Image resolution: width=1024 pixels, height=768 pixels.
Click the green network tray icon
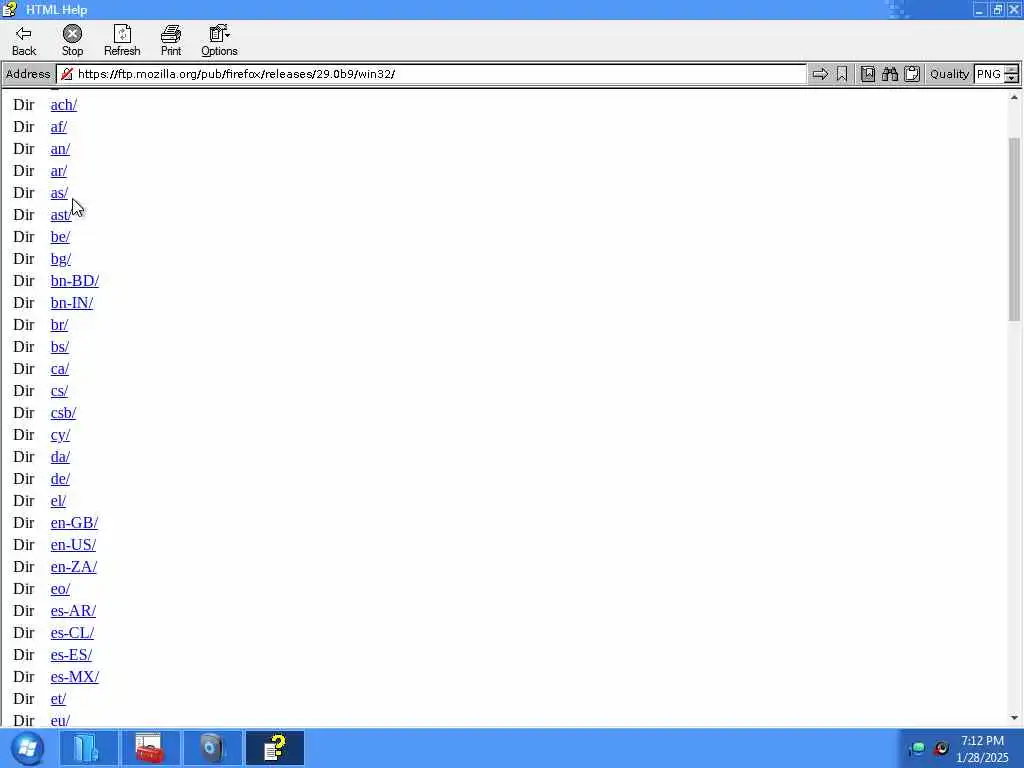(918, 748)
